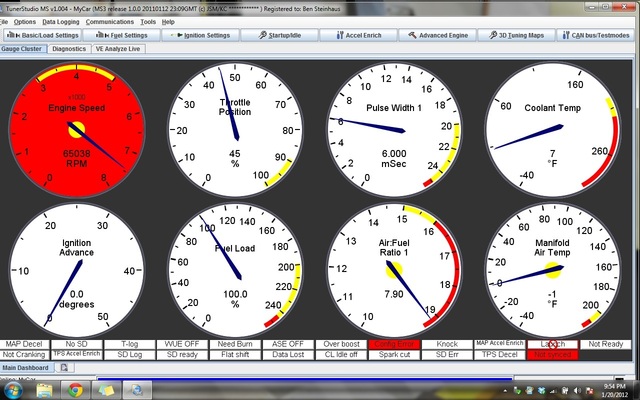Select the Main Dashboard bottom tab

click(26, 368)
